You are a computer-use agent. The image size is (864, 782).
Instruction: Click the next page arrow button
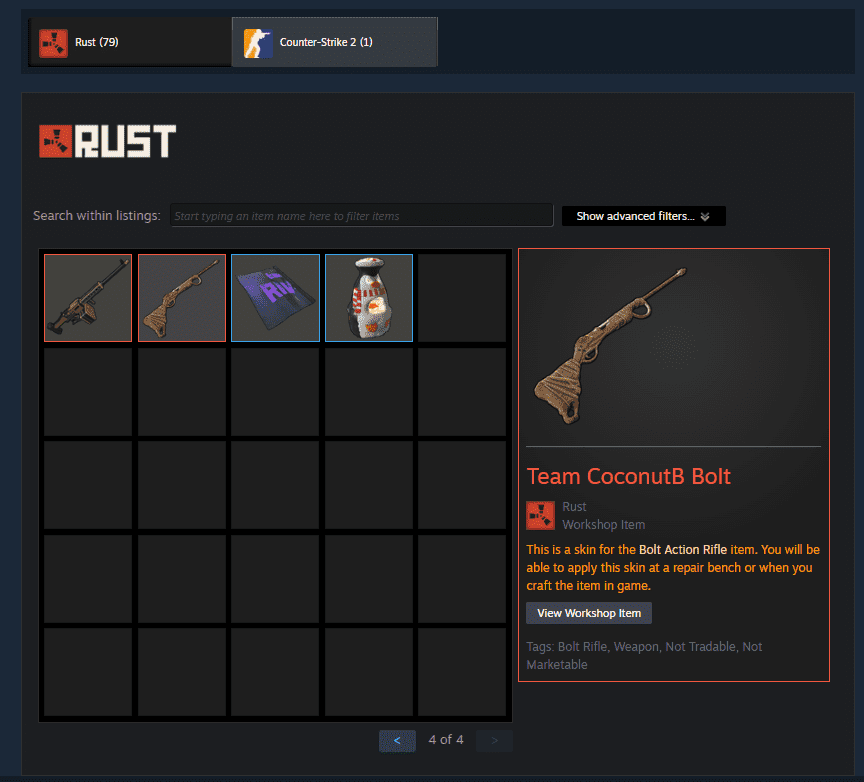(x=494, y=741)
